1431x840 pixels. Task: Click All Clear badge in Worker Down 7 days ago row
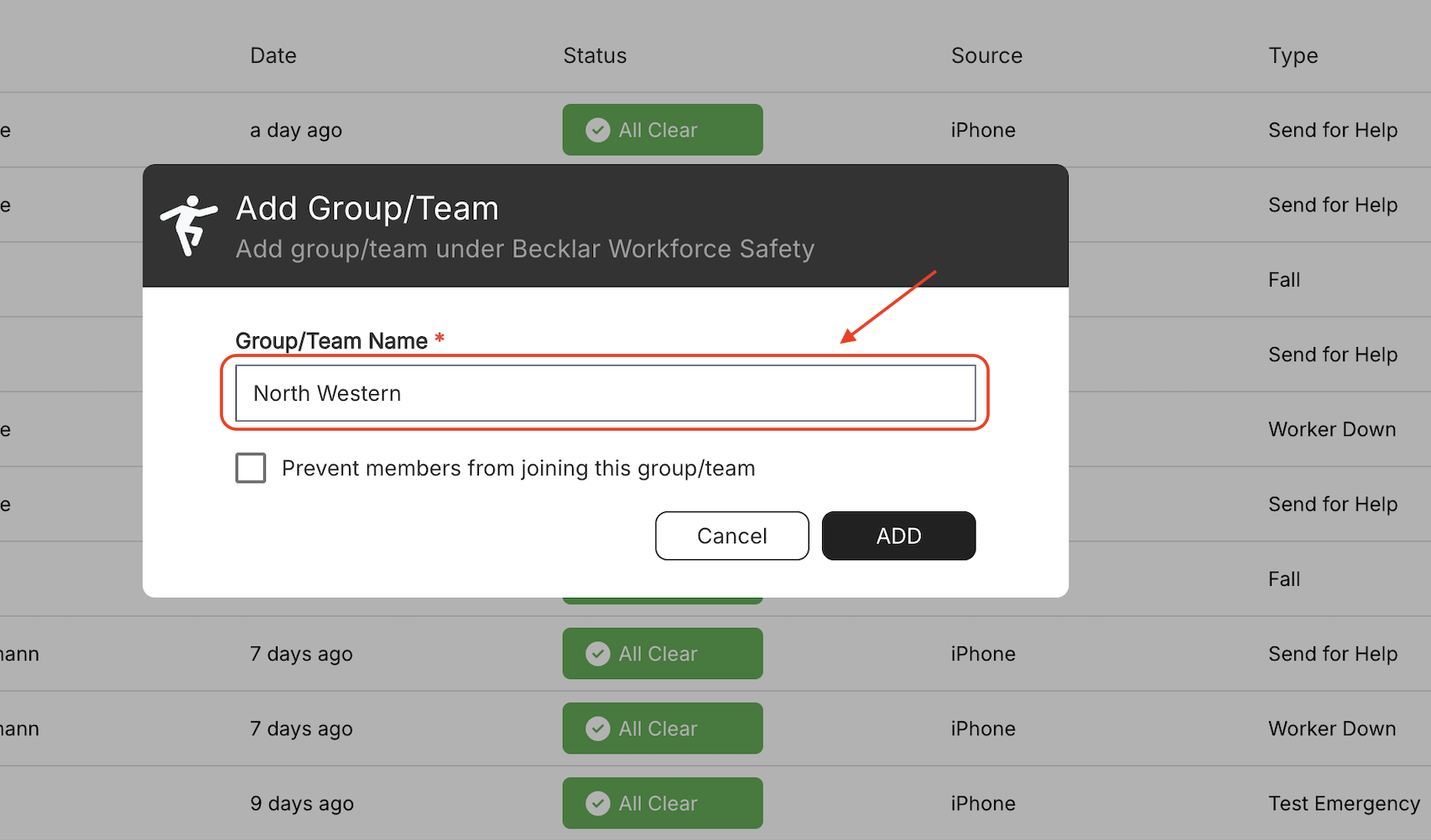[x=663, y=729]
